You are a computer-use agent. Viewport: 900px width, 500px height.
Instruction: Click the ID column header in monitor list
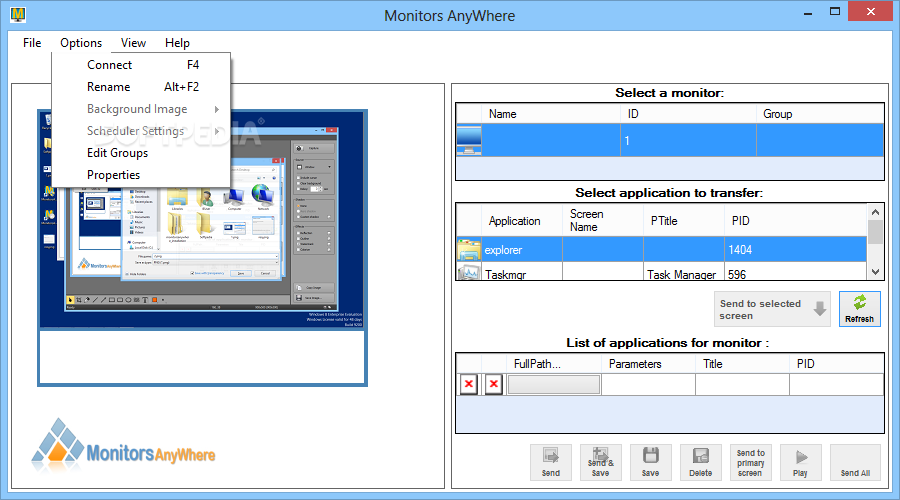[x=688, y=114]
